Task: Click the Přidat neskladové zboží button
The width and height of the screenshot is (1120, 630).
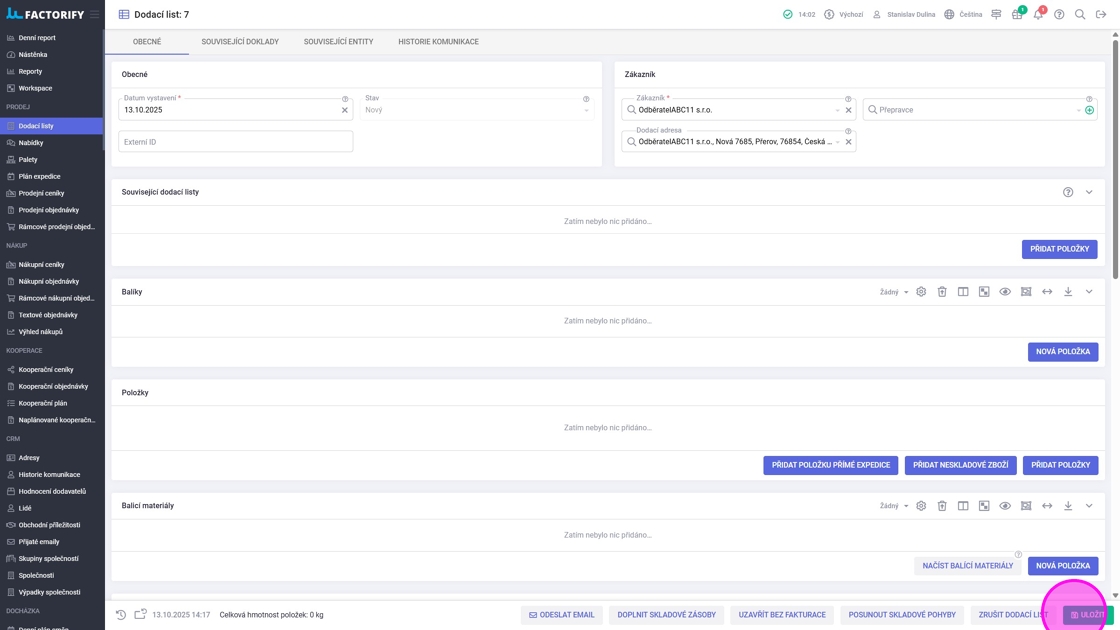Action: point(960,465)
